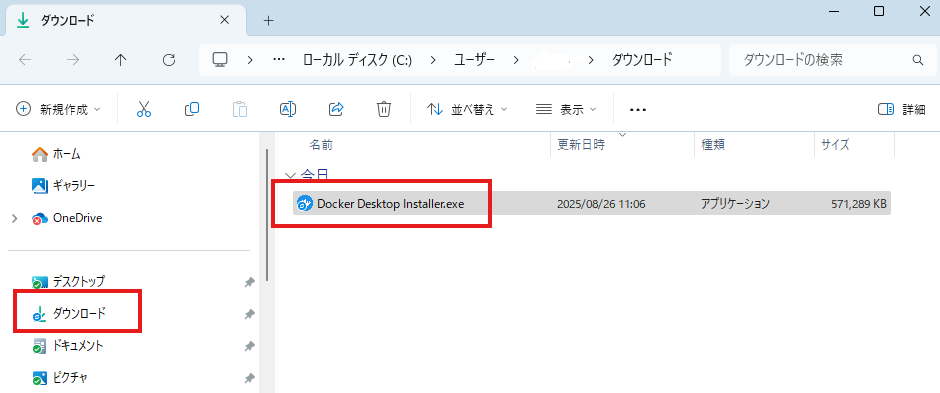Unpin Desktop via its pin icon
Viewport: 940px width, 393px height.
[249, 282]
